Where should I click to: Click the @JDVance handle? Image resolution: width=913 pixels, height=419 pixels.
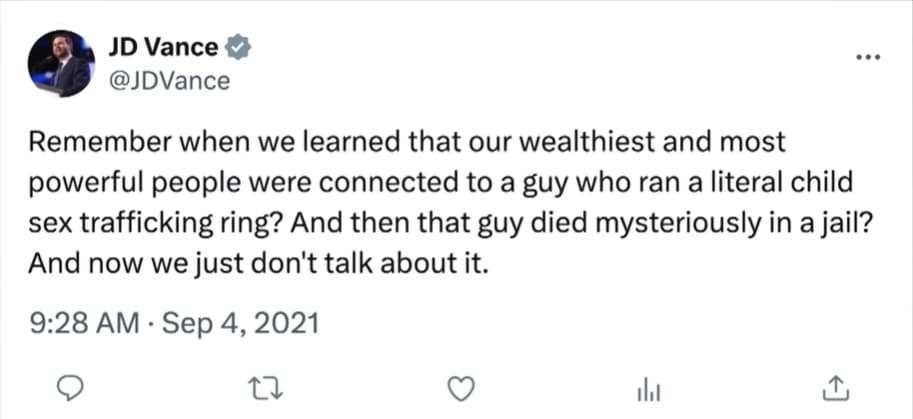[168, 81]
